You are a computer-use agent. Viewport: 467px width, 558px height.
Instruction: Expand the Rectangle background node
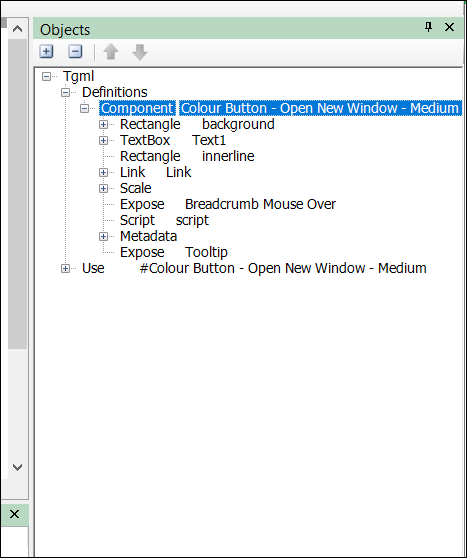tap(103, 124)
